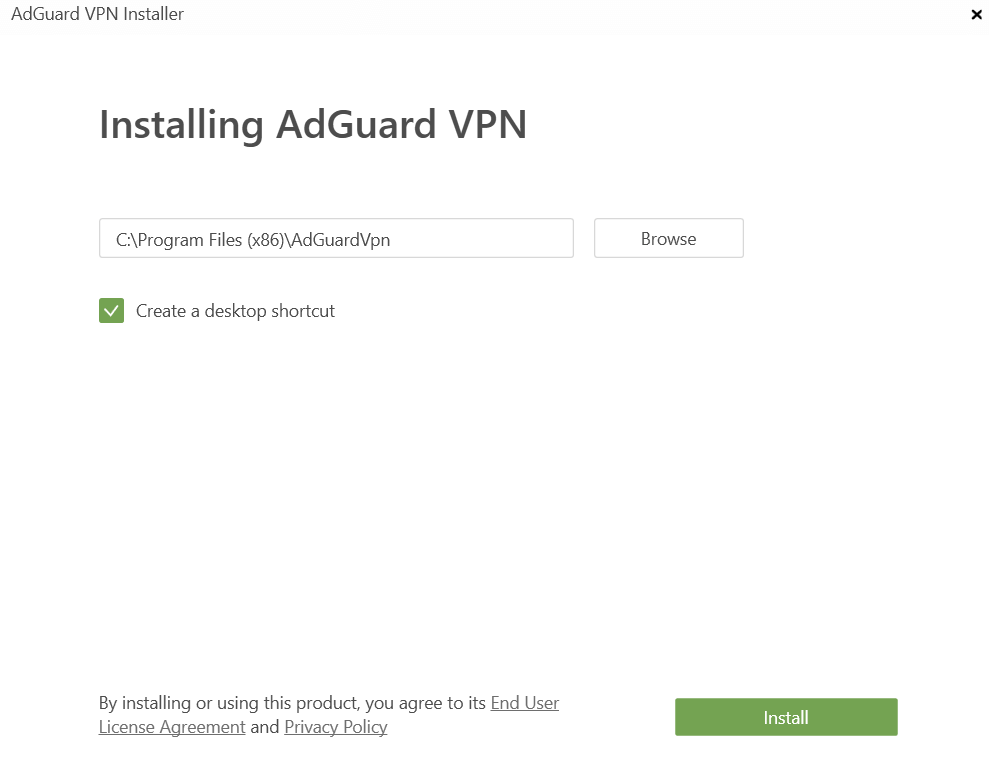Click the word "VPN" in the large heading

point(487,125)
